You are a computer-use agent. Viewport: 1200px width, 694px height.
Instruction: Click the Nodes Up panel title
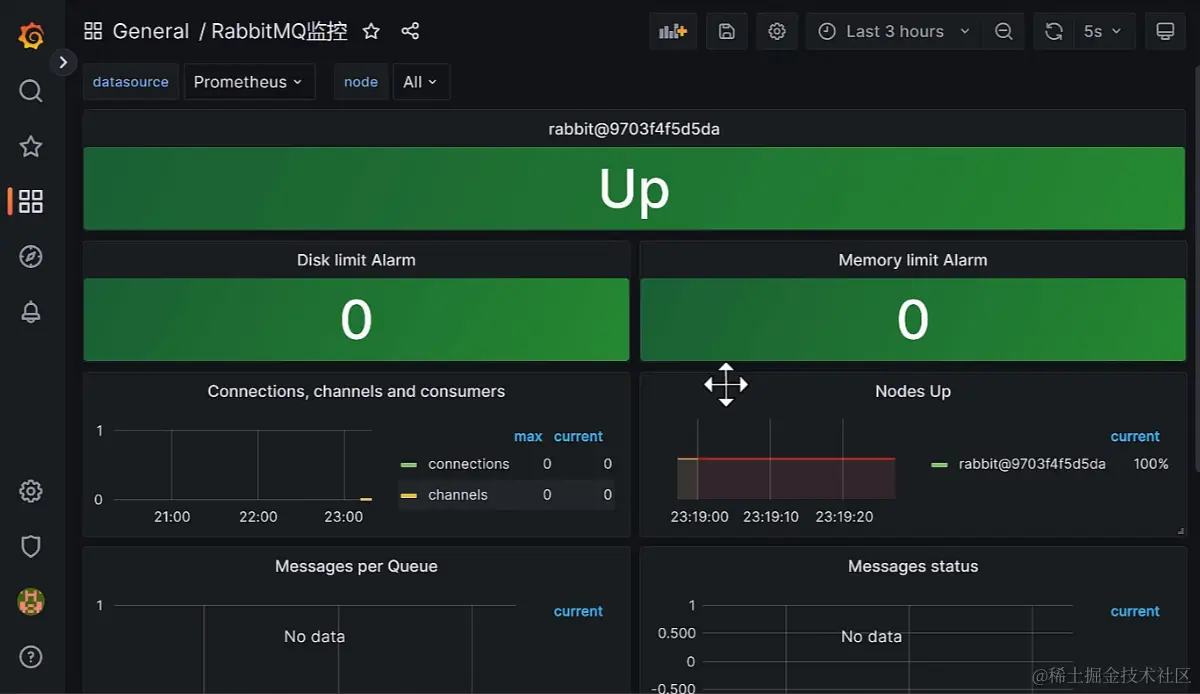click(913, 391)
